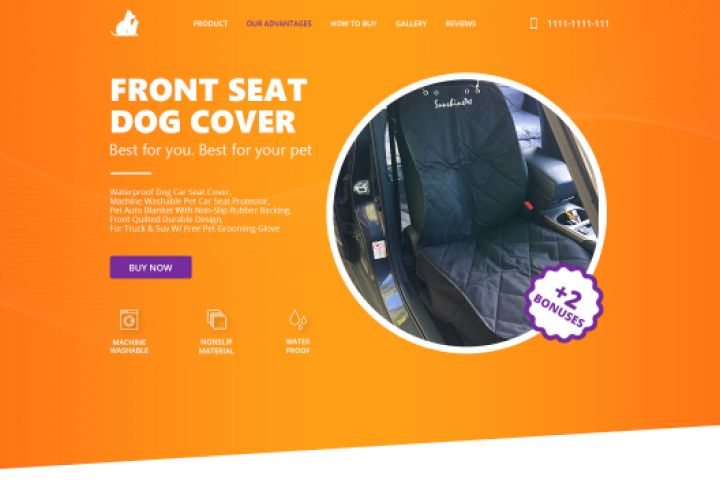Click the dog and cat logo
The height and width of the screenshot is (480, 720).
(x=125, y=23)
